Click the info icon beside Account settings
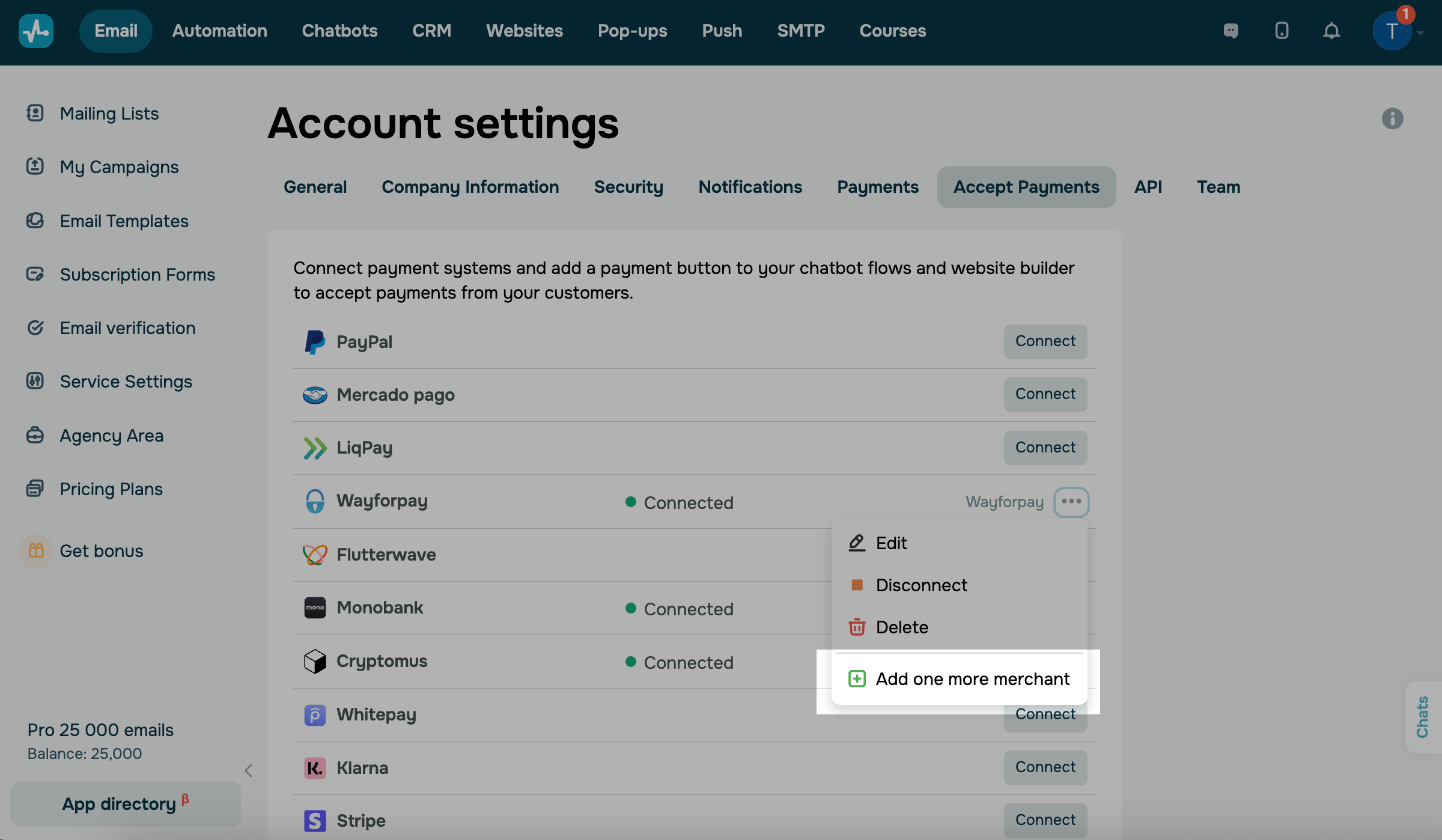 coord(1392,118)
